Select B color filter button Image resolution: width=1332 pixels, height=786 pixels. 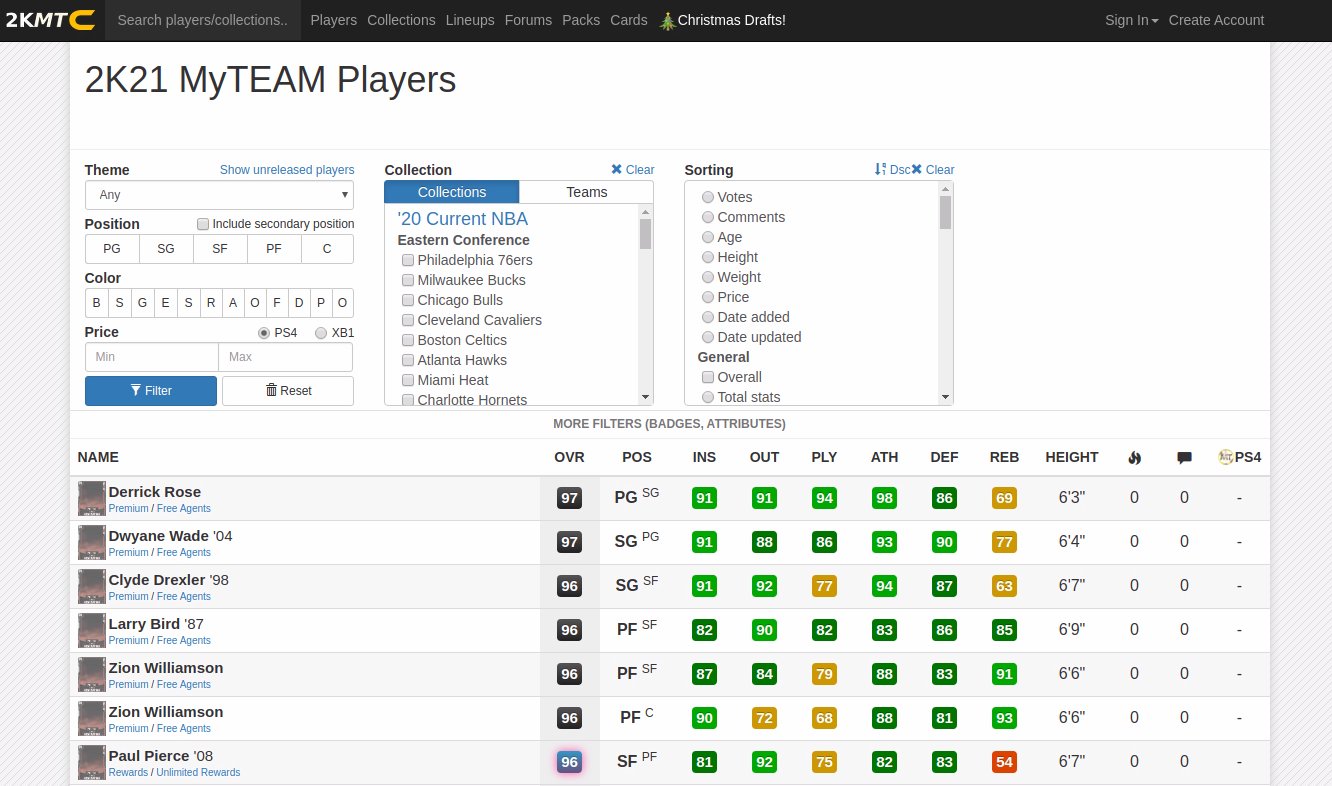pos(96,303)
